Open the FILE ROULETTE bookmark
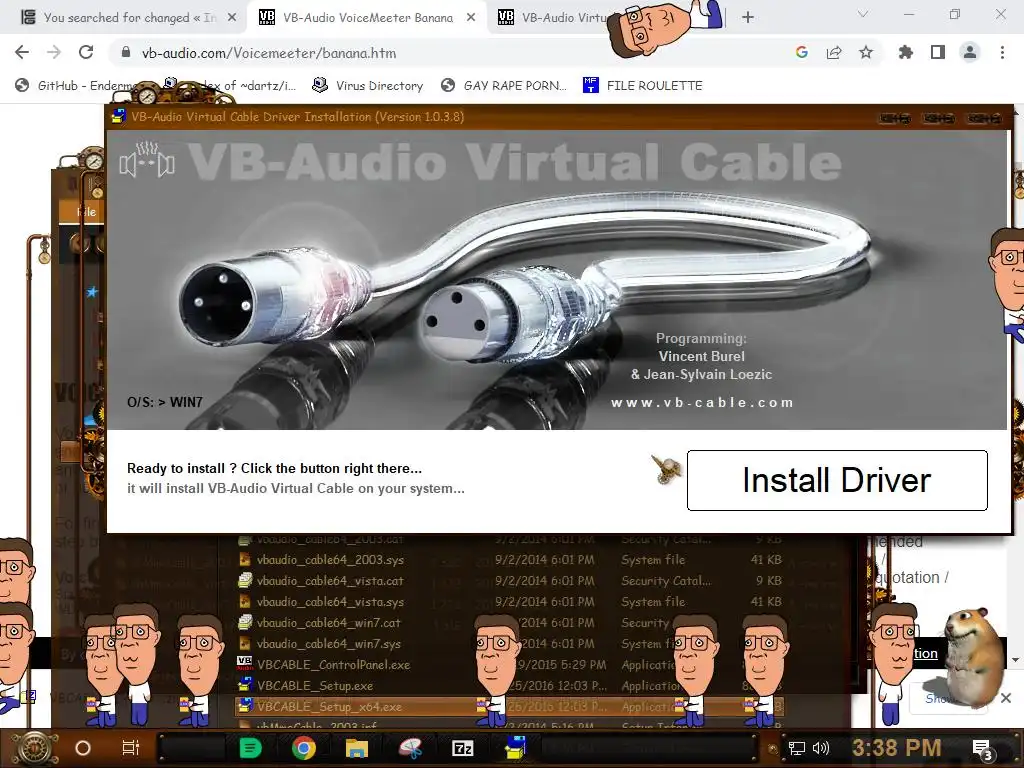The height and width of the screenshot is (768, 1024). 643,86
